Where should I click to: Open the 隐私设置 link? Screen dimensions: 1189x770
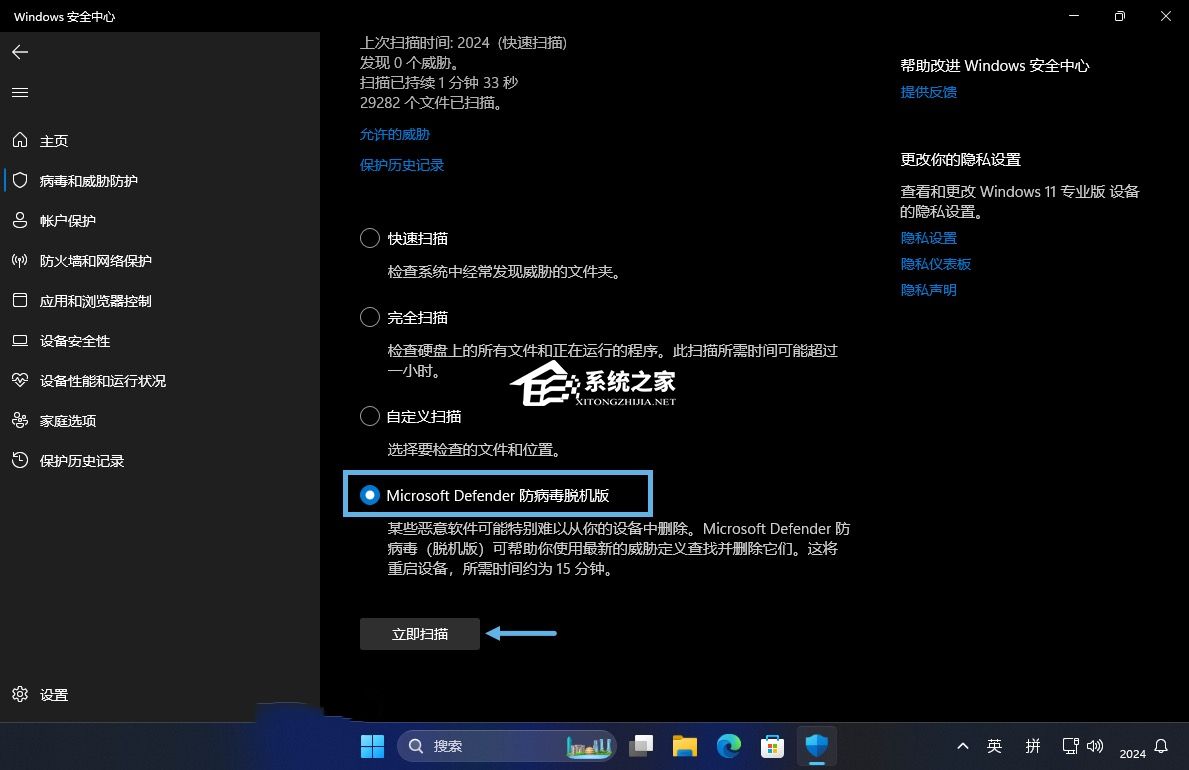pyautogui.click(x=928, y=237)
